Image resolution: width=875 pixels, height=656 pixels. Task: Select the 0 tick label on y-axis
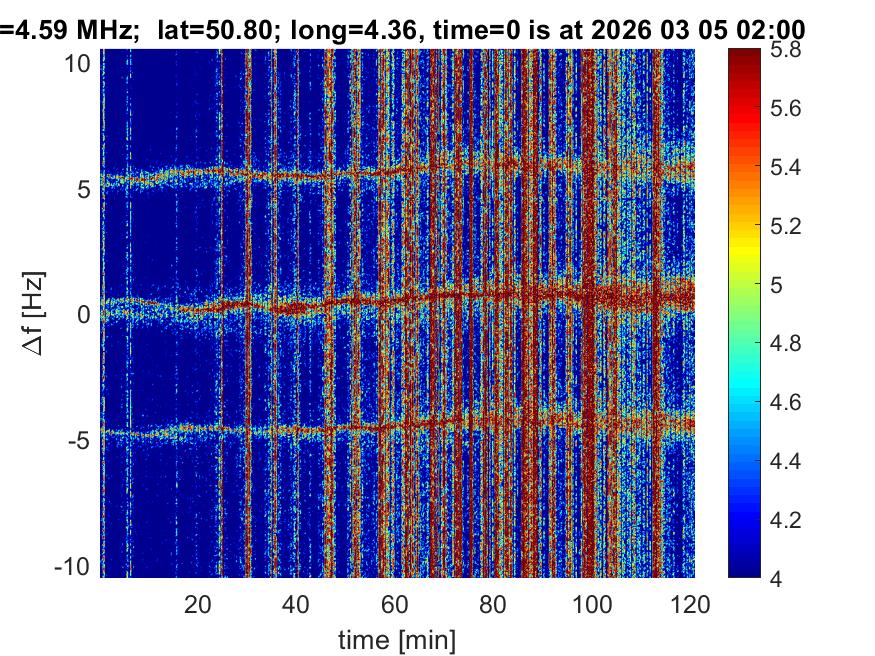86,314
